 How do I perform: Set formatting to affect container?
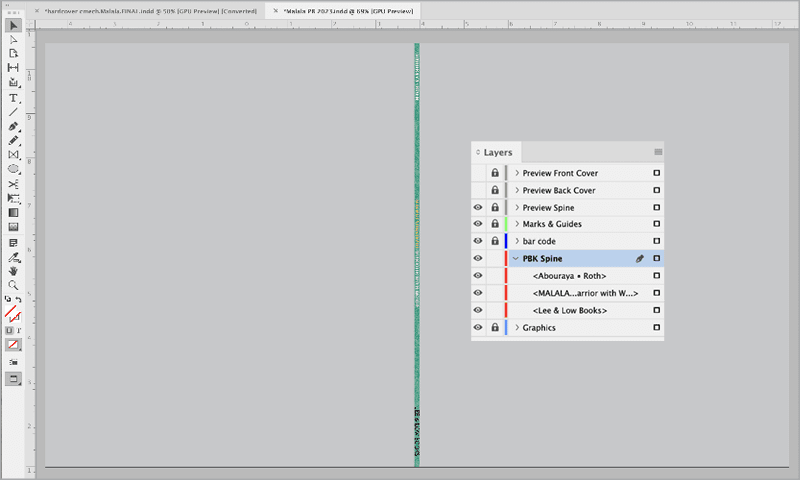pos(9,331)
